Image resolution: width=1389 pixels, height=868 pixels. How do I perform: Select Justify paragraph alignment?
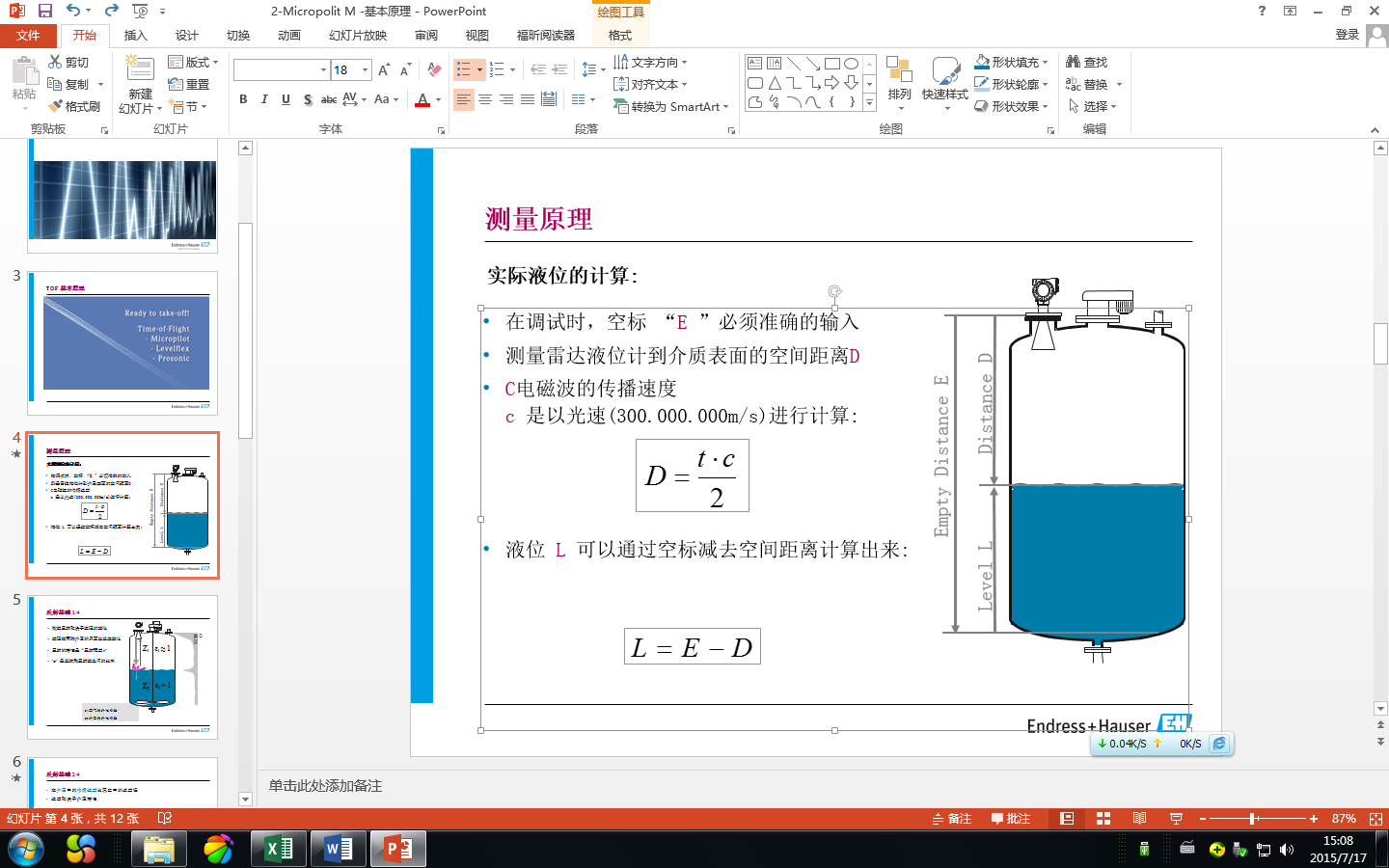[528, 99]
